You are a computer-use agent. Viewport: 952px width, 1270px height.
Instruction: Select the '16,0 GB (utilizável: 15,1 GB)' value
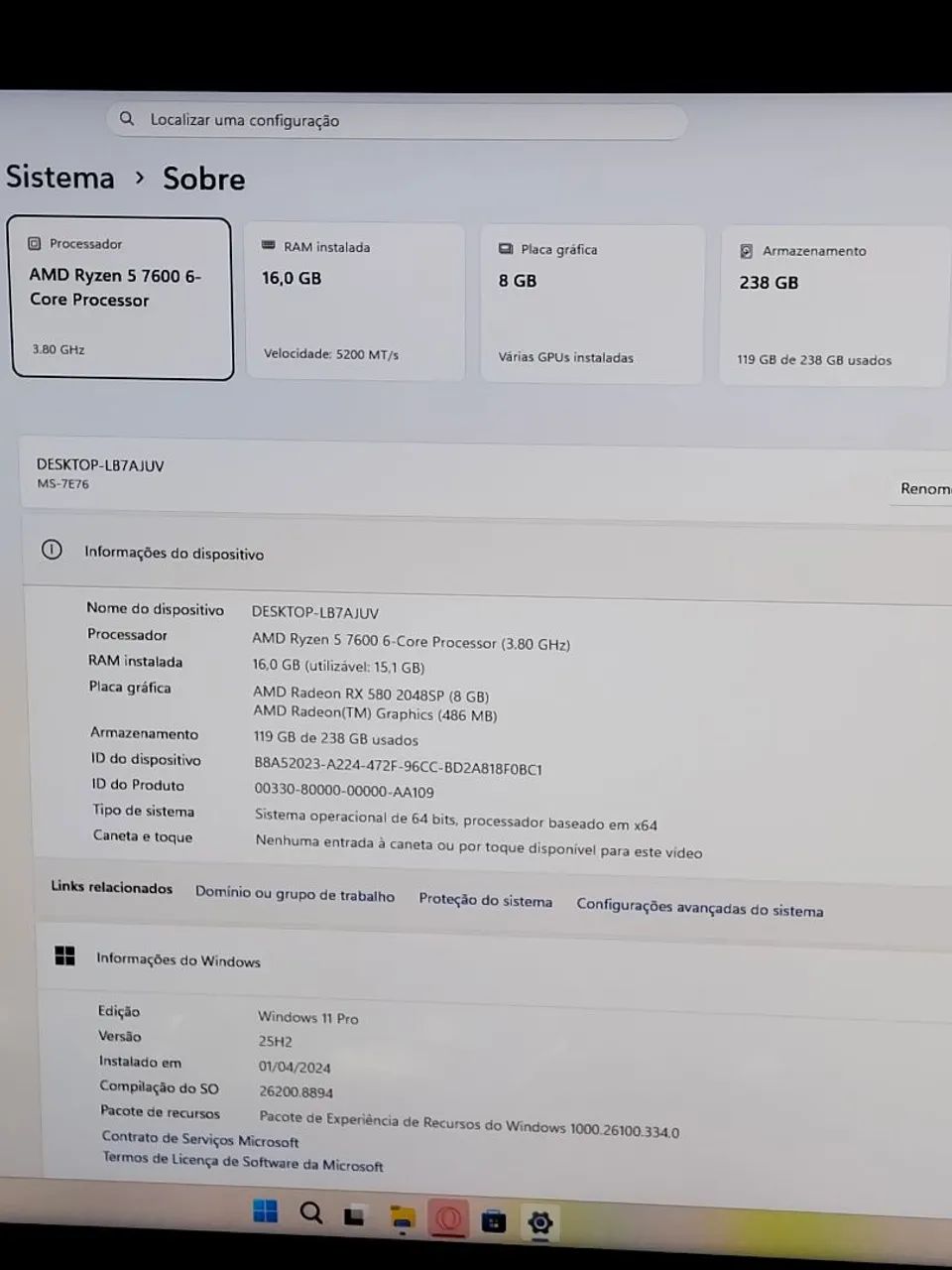(338, 666)
